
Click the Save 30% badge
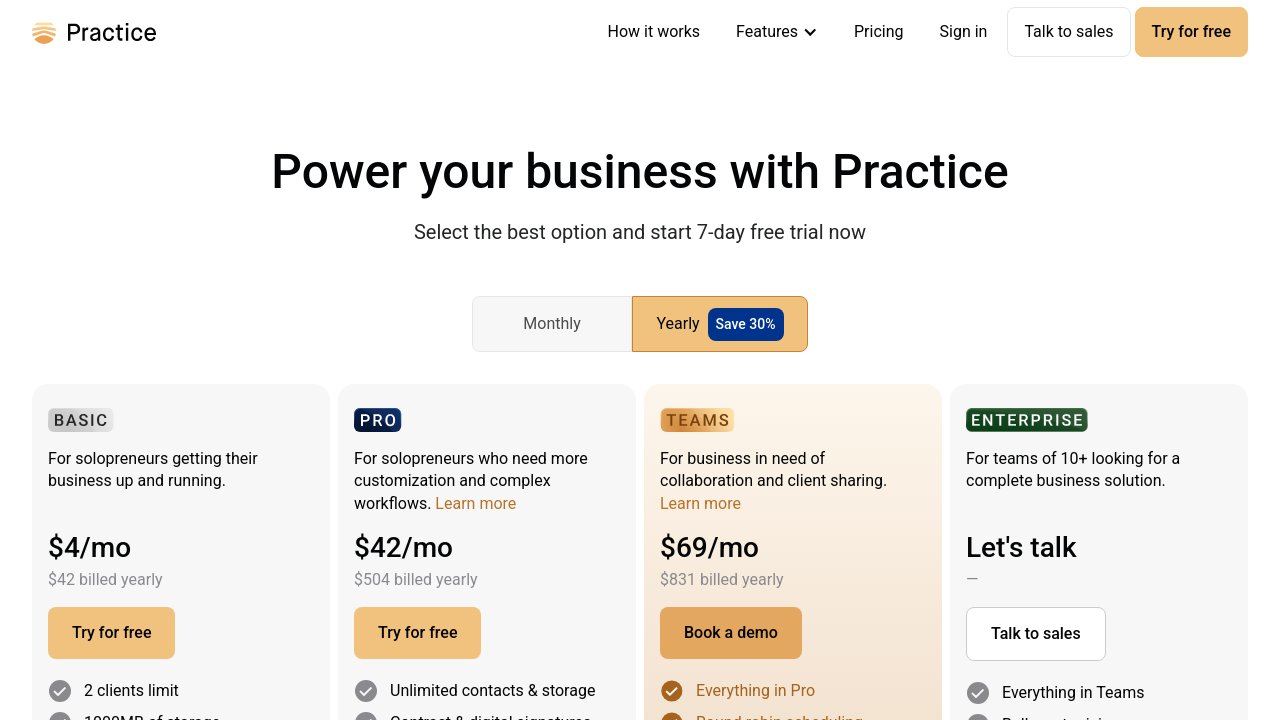pyautogui.click(x=745, y=324)
